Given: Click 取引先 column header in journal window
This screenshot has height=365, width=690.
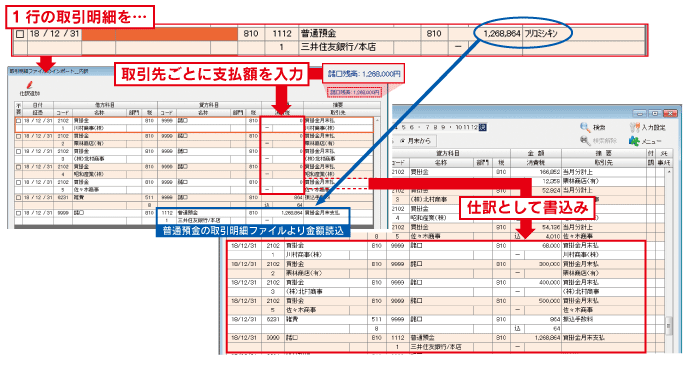Looking at the screenshot, I should click(x=603, y=162).
